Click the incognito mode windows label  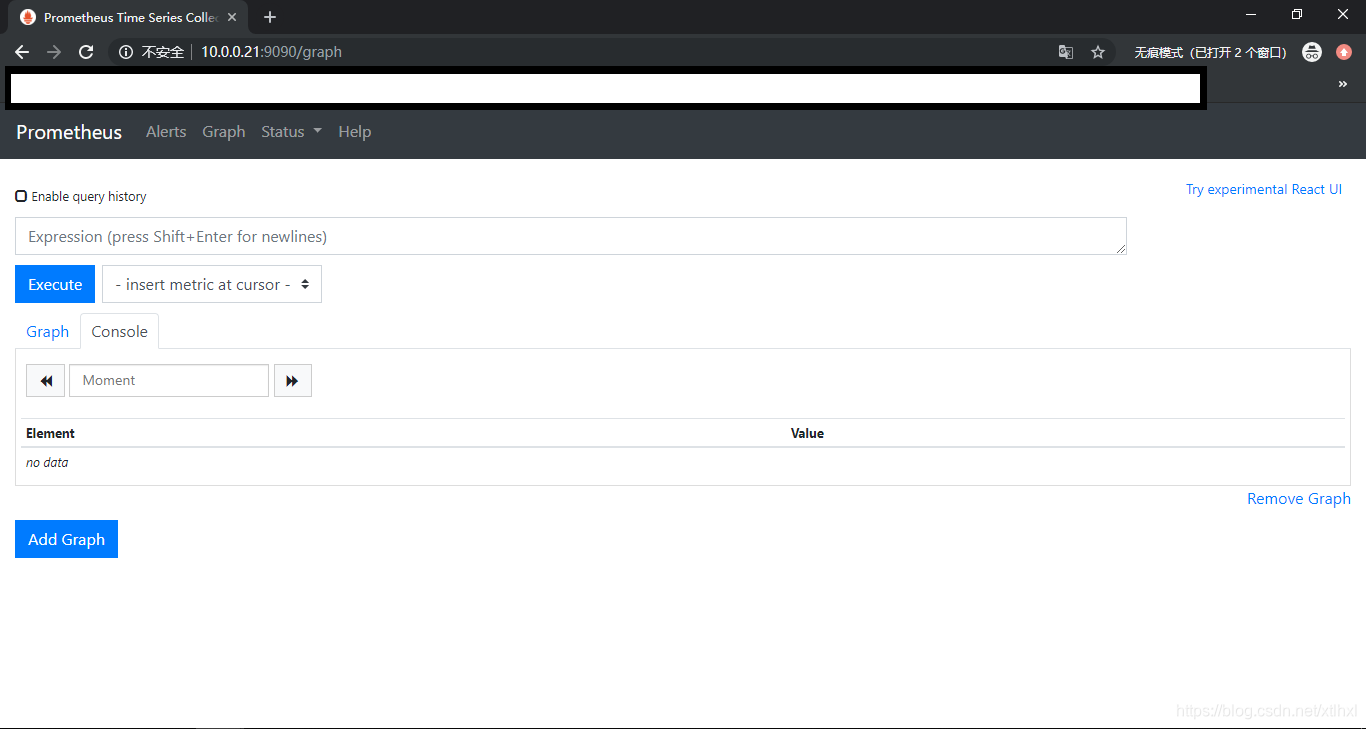click(x=1211, y=52)
